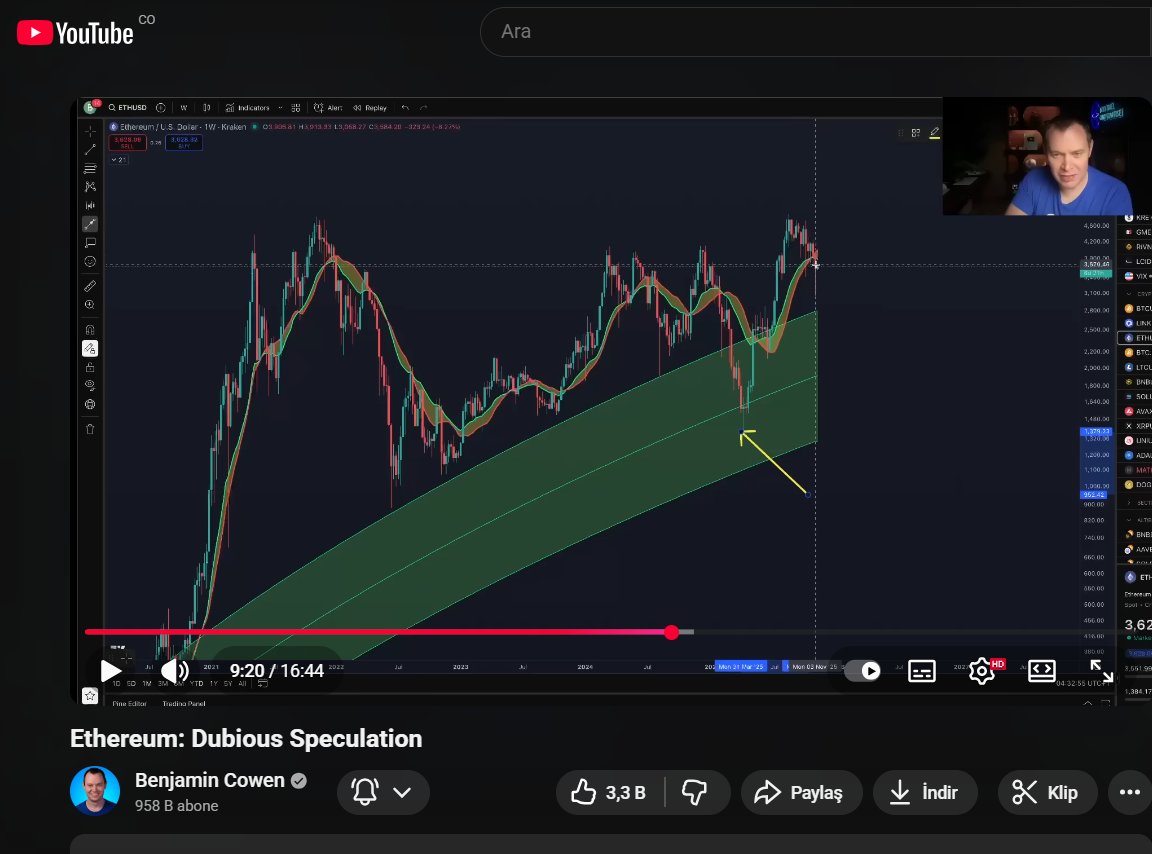Click the 9:20 / 16:44 time display
Viewport: 1152px width, 854px height.
tap(276, 670)
